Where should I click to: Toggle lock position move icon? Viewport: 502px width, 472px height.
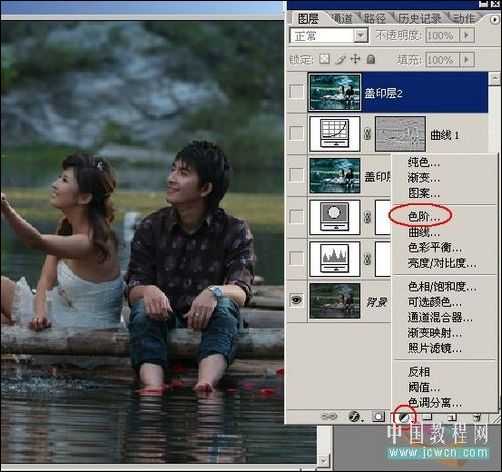pyautogui.click(x=356, y=59)
